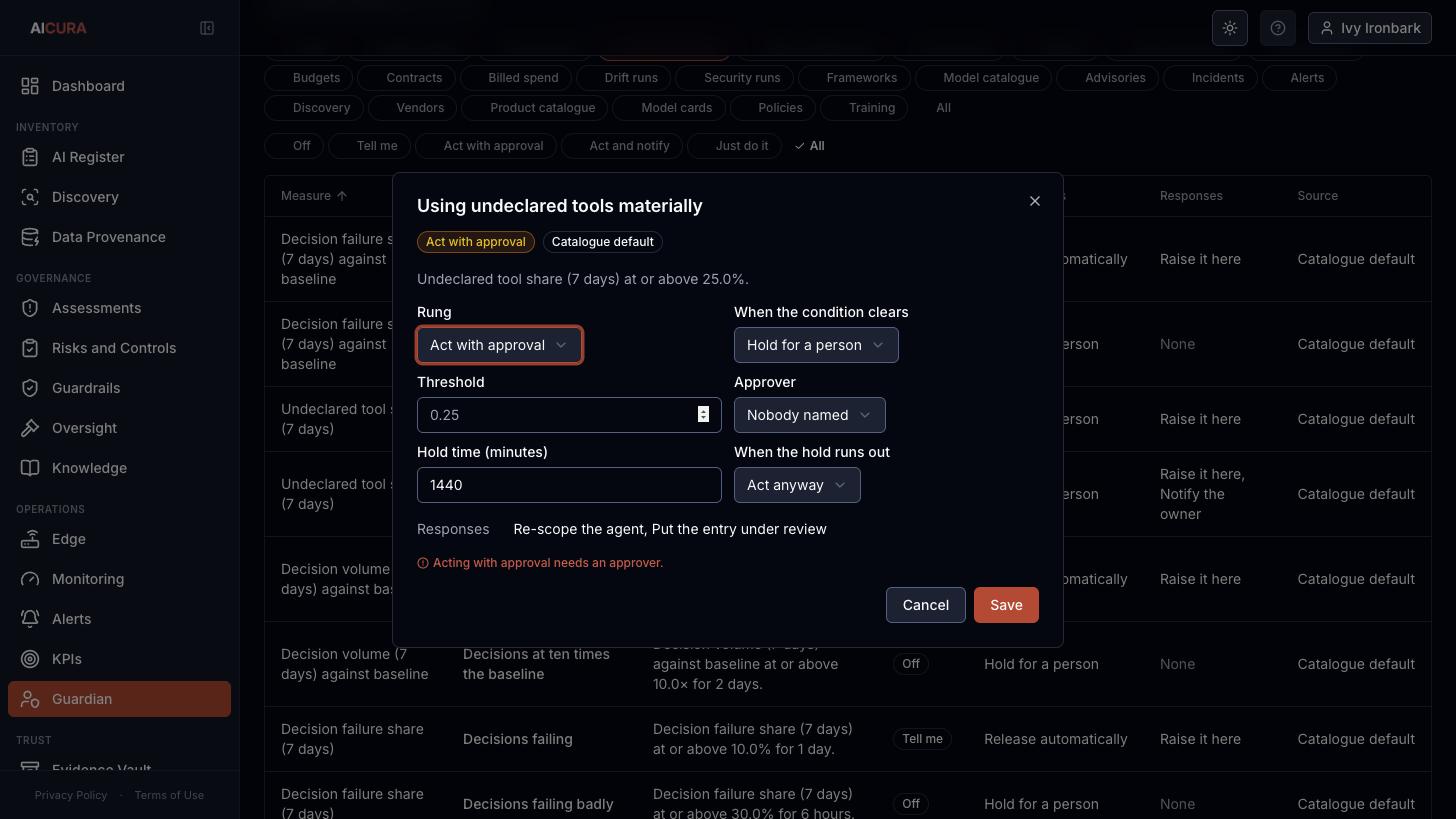The height and width of the screenshot is (819, 1456).
Task: Click the Oversight gavel icon
Action: (x=30, y=428)
